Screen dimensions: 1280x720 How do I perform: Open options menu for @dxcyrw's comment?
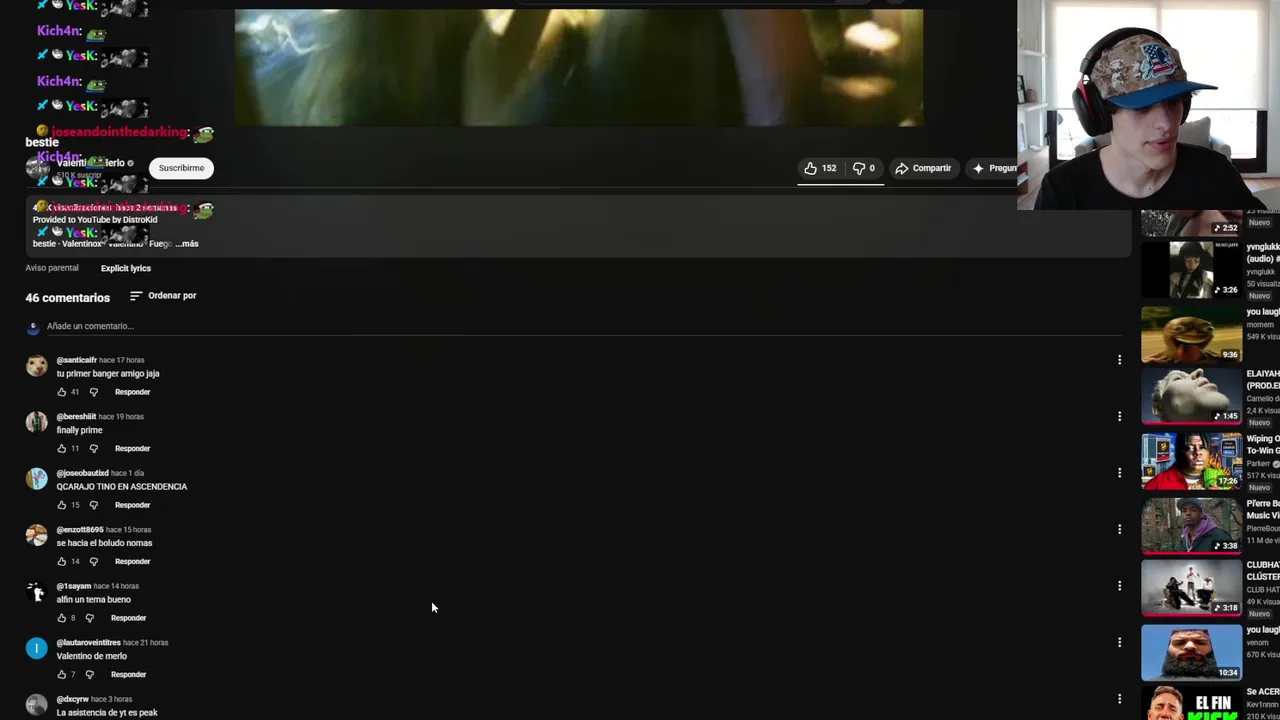coord(1119,699)
